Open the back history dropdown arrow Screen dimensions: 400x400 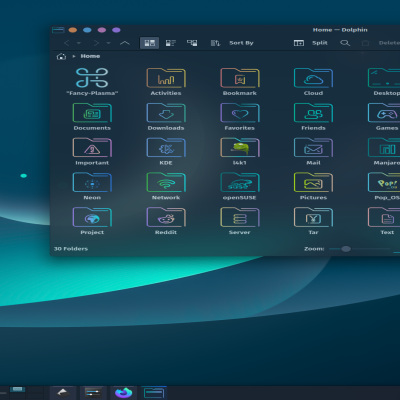click(x=79, y=43)
